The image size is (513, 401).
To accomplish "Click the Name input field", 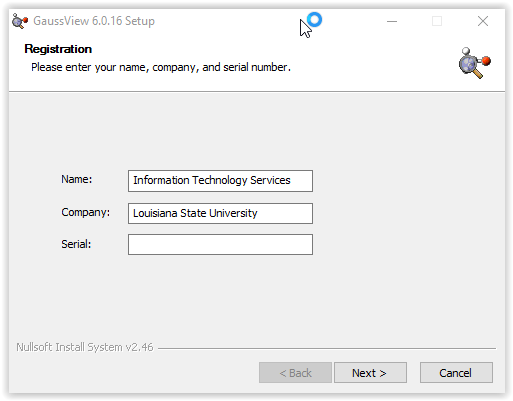I will pyautogui.click(x=220, y=181).
